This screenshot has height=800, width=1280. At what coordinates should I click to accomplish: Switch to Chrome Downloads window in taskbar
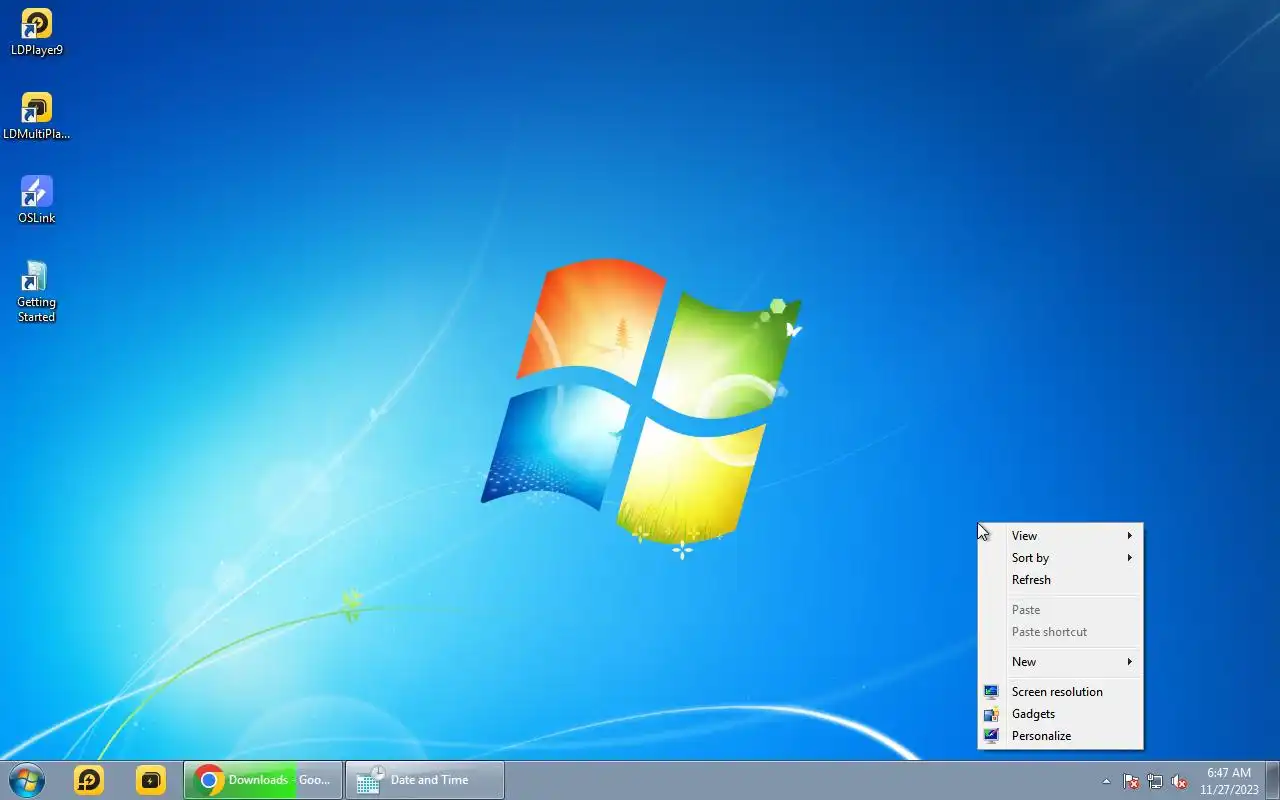pyautogui.click(x=263, y=780)
